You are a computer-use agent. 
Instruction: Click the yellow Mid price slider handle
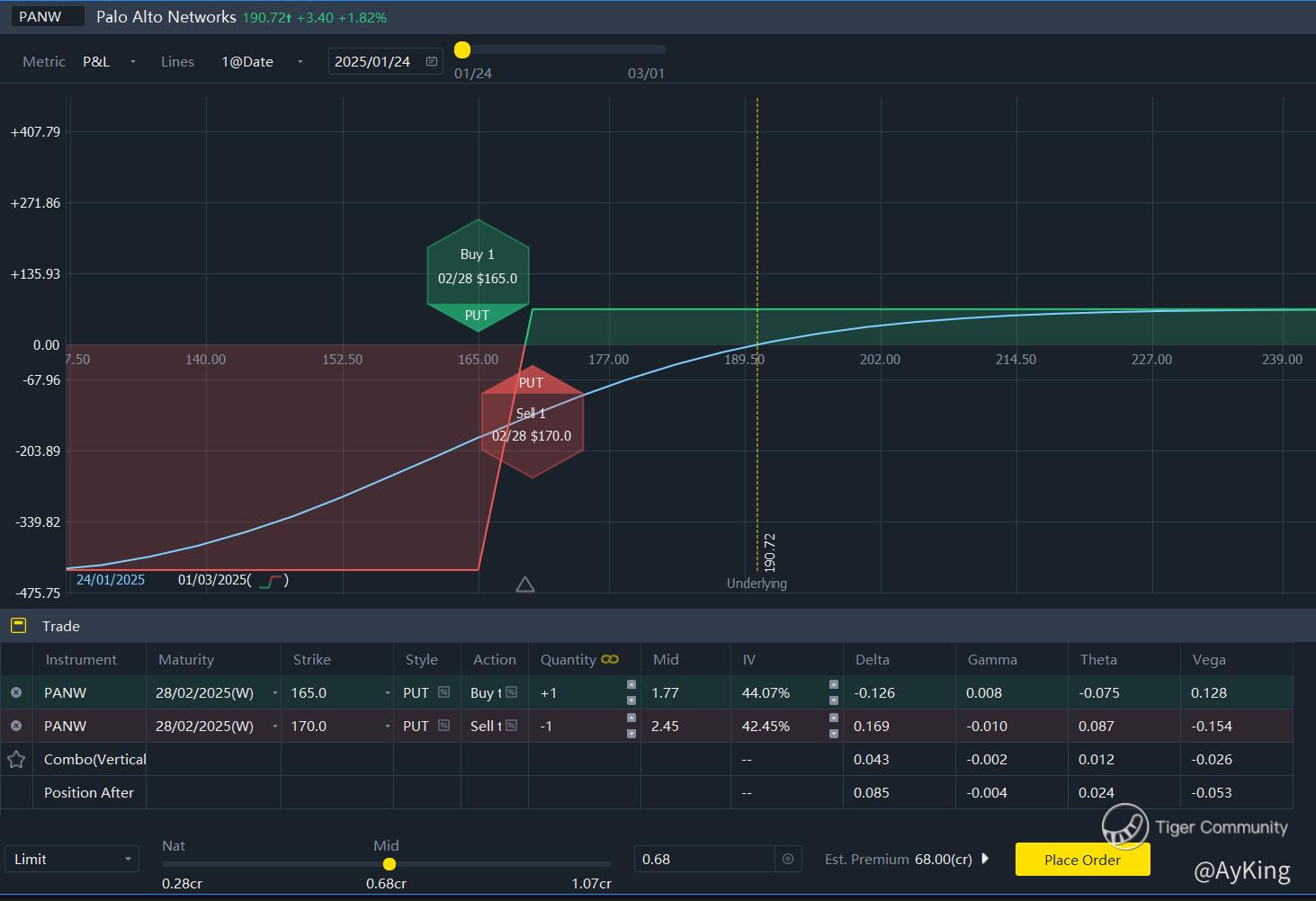tap(389, 864)
